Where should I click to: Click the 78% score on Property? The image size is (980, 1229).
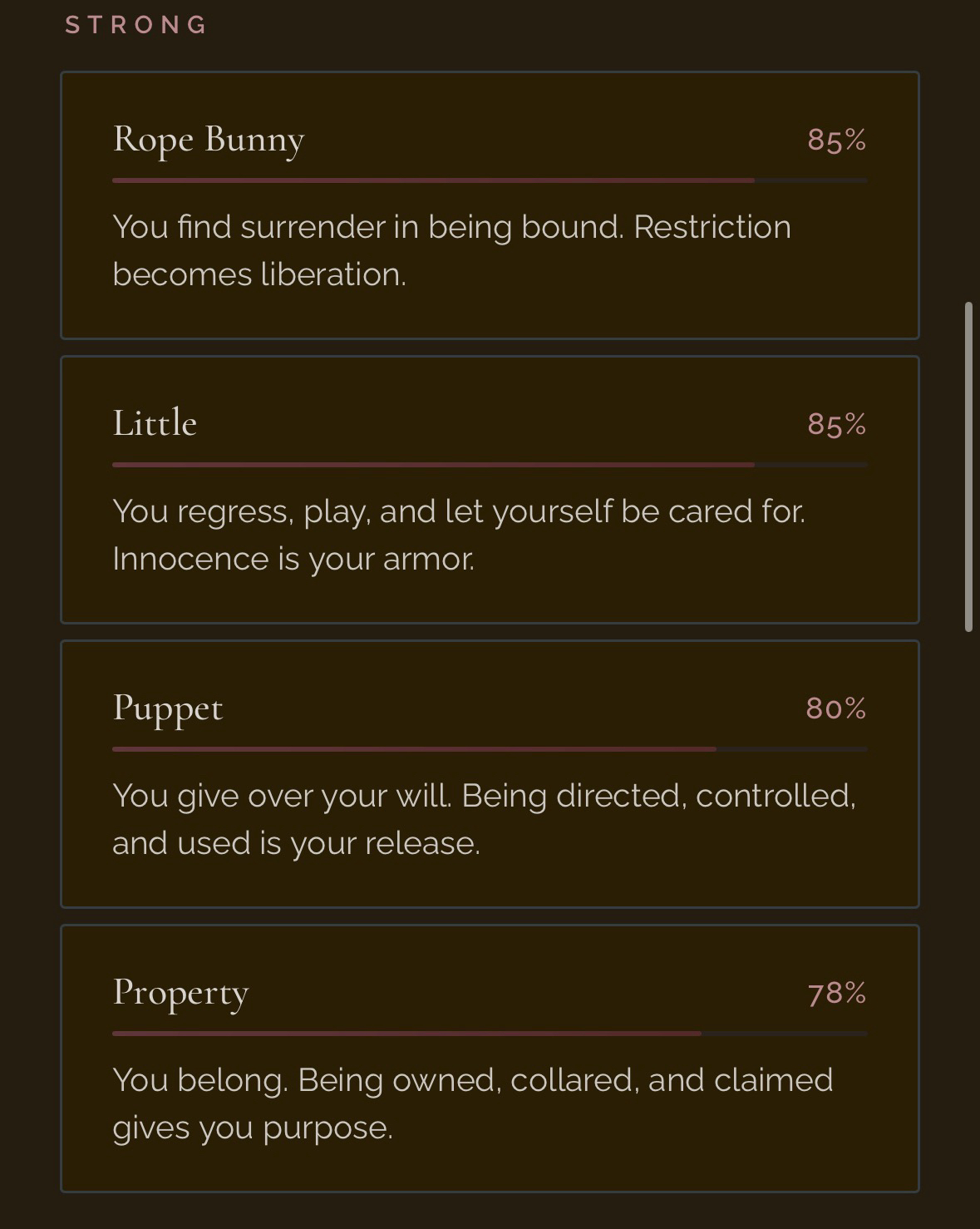point(836,993)
